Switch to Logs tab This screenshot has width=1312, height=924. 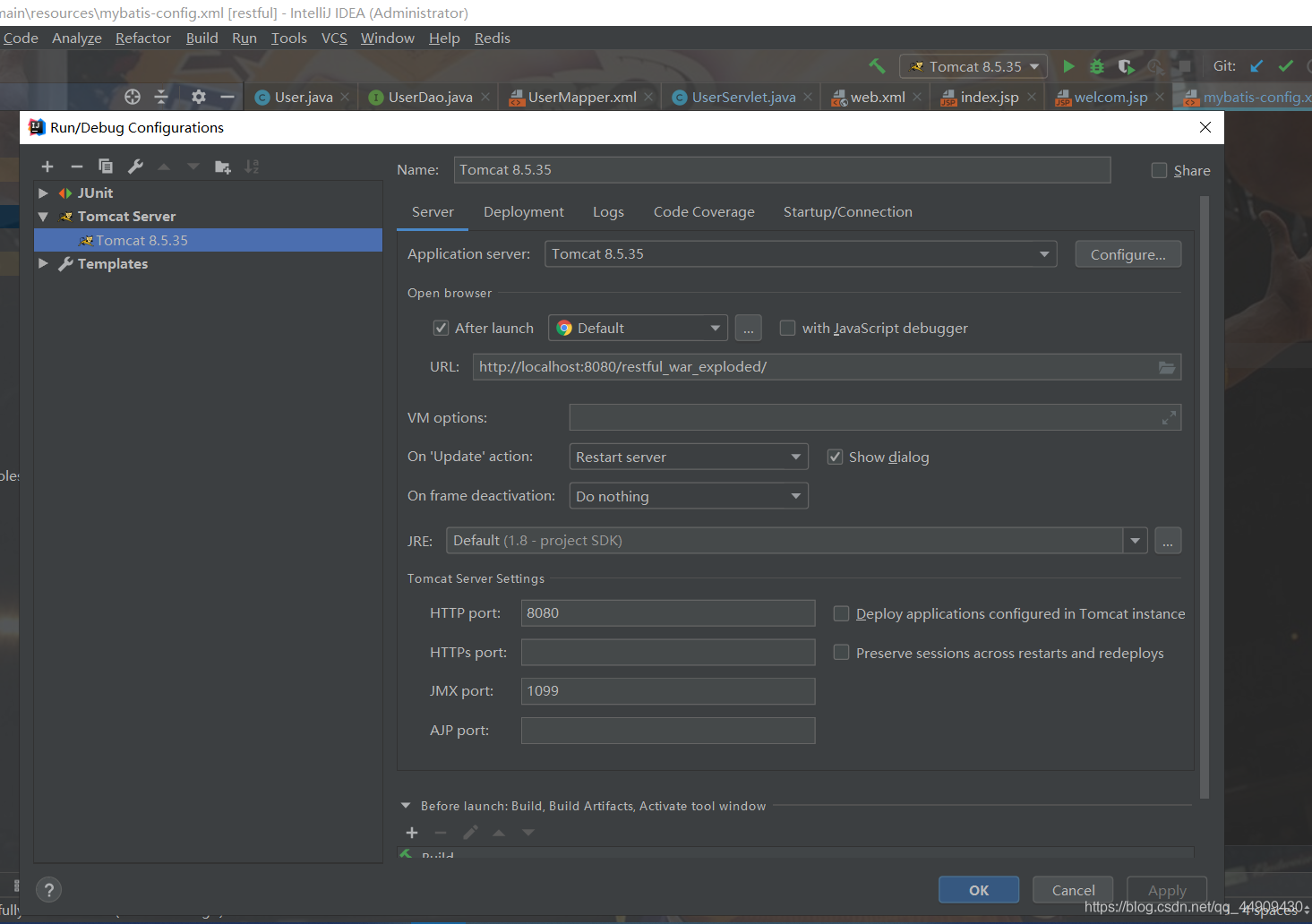pos(608,212)
